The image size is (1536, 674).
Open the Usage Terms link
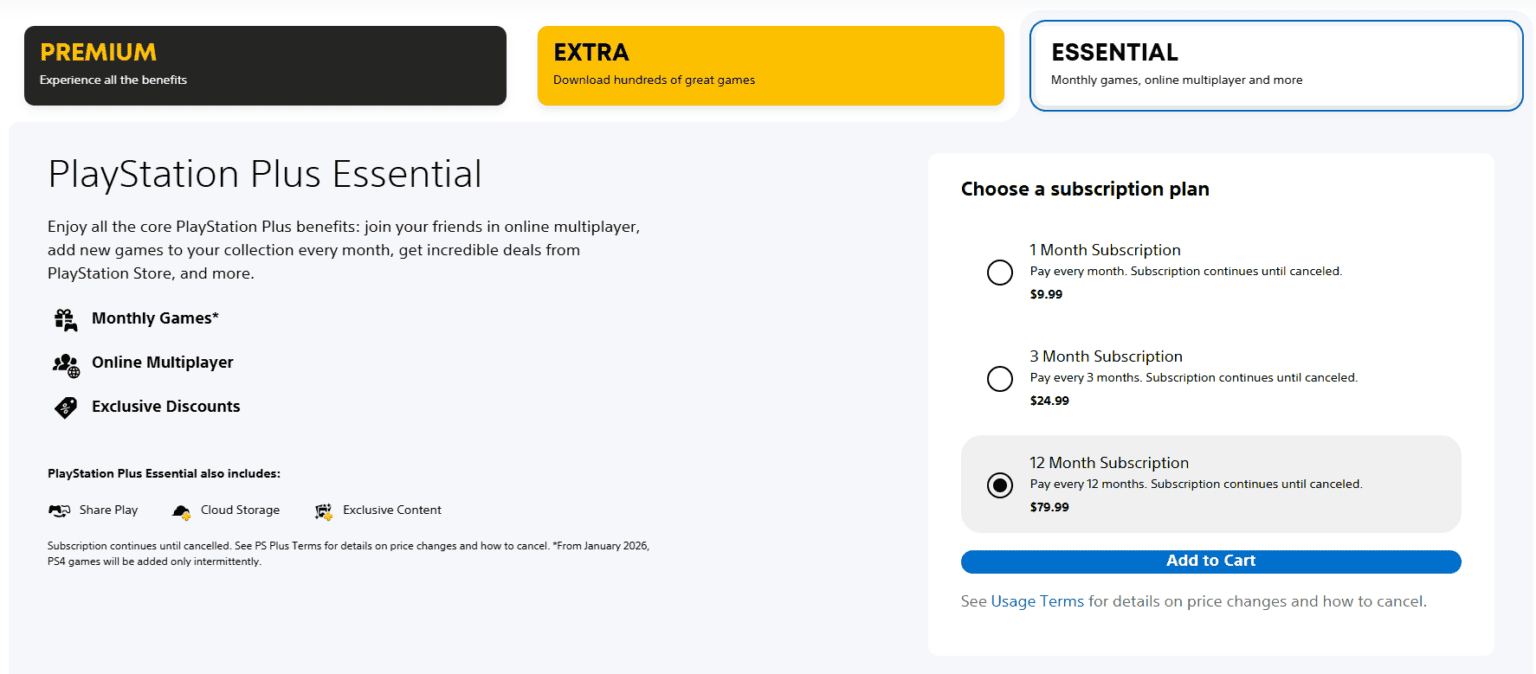click(1037, 601)
